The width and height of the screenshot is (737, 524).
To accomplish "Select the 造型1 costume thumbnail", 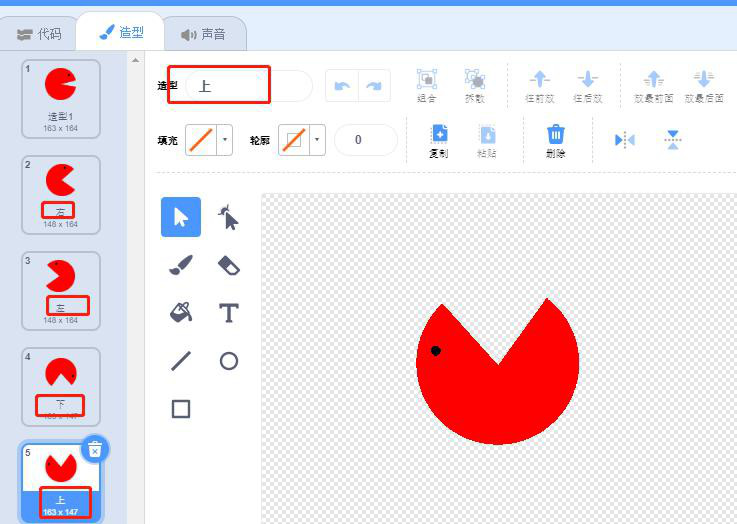I will pos(61,97).
